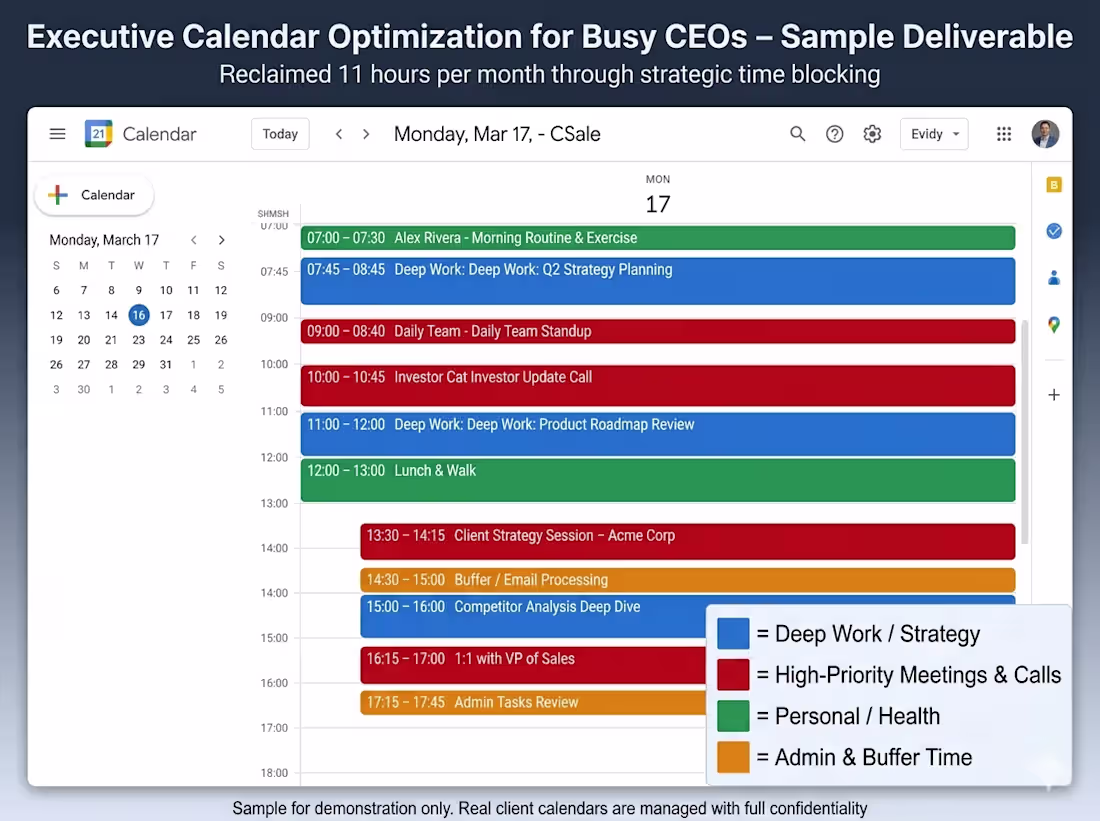Open the Google apps grid
Image resolution: width=1100 pixels, height=821 pixels.
tap(1004, 133)
